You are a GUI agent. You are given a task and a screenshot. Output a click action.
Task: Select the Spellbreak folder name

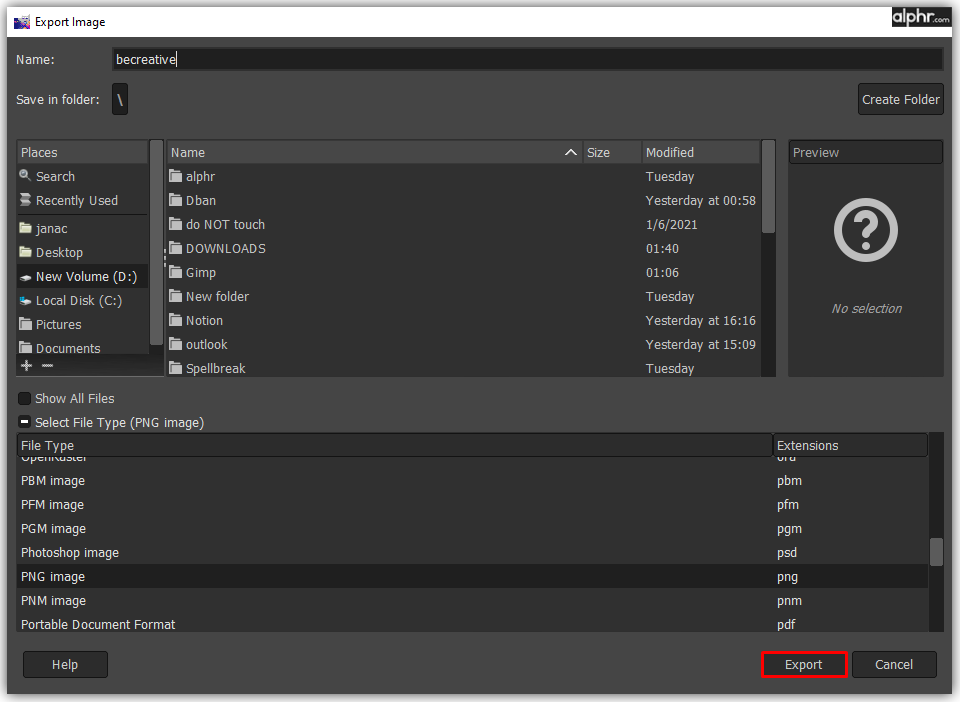216,368
